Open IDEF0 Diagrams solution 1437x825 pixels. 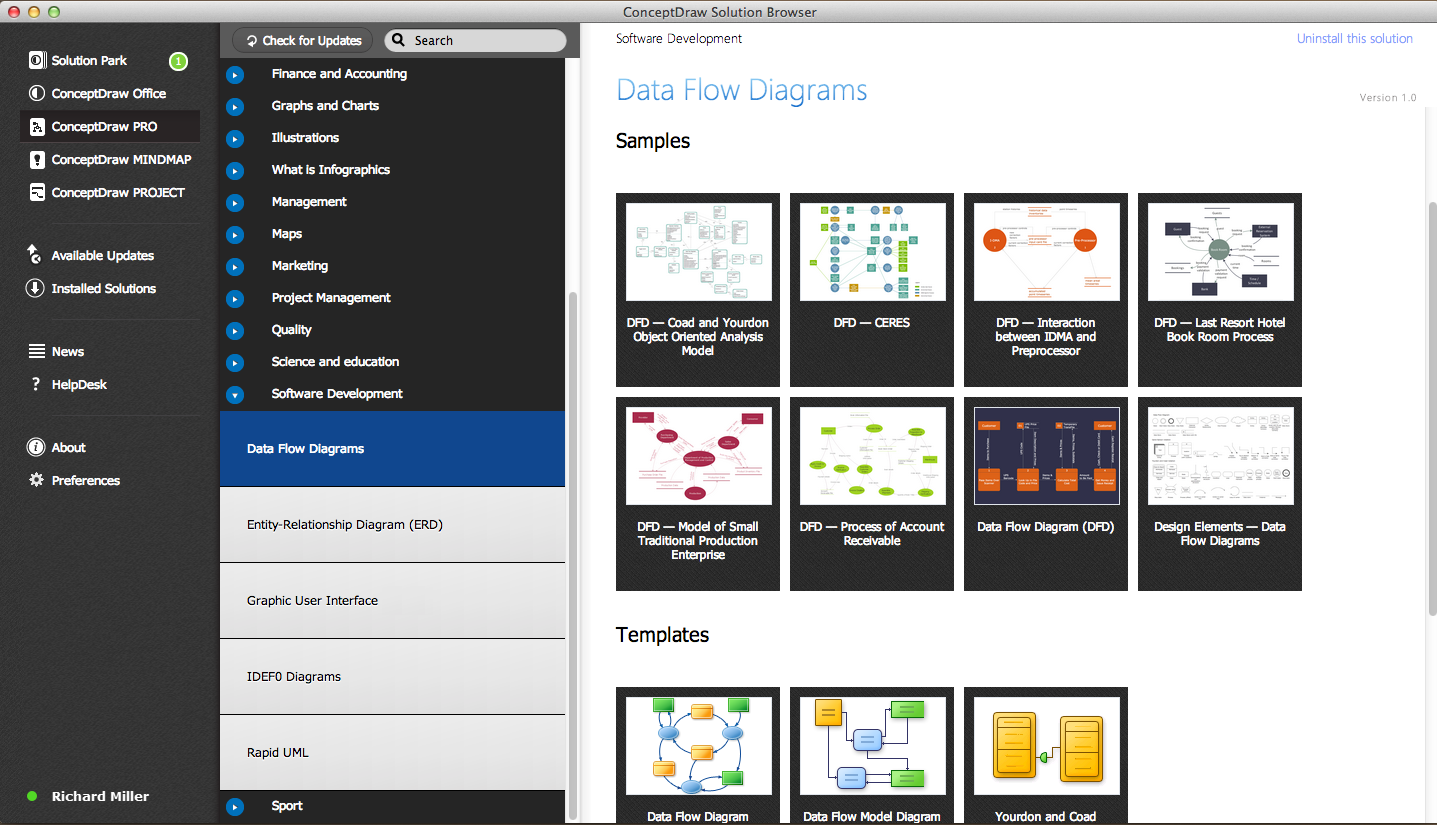point(392,677)
